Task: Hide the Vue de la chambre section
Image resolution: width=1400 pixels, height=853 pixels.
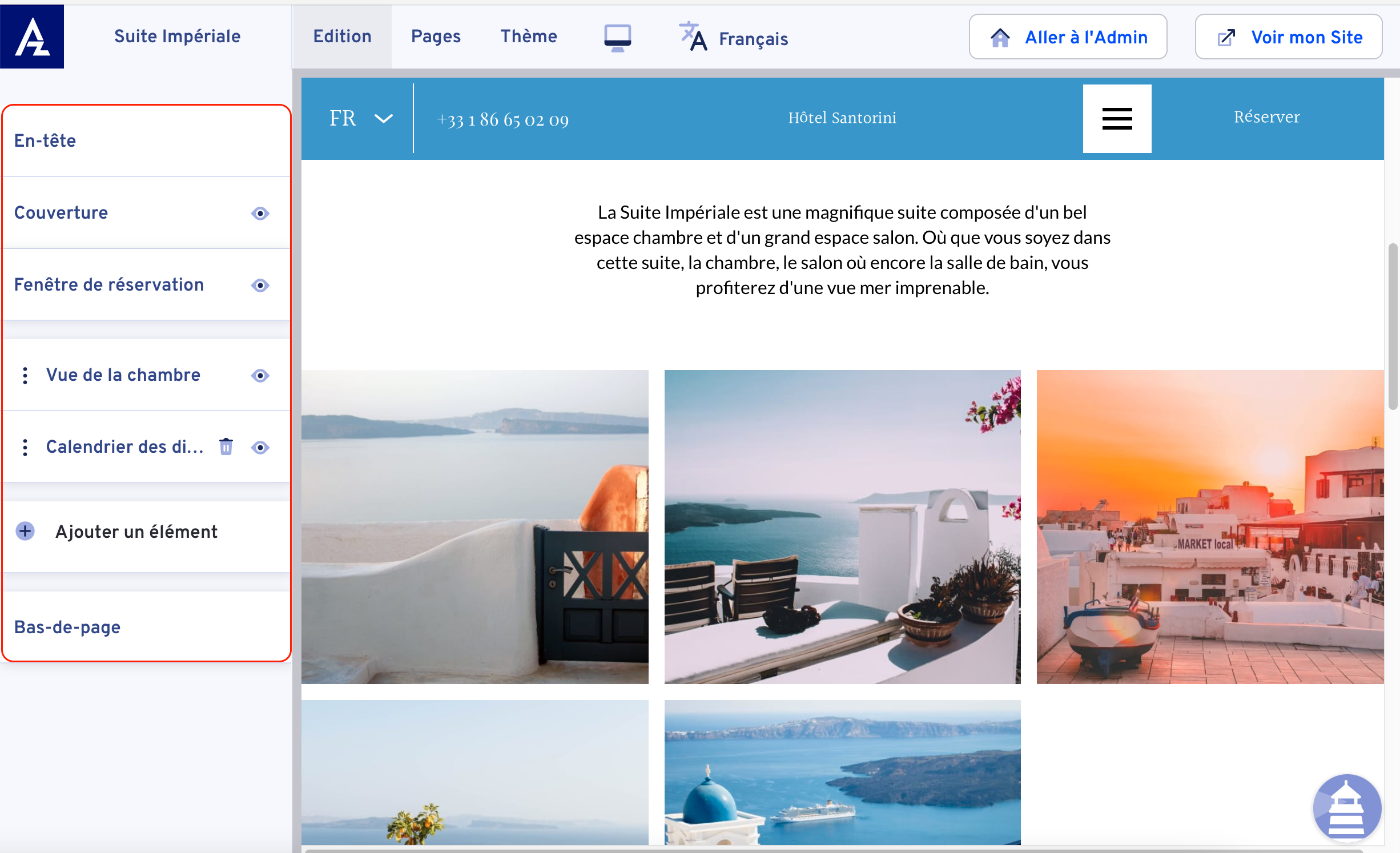Action: point(260,375)
